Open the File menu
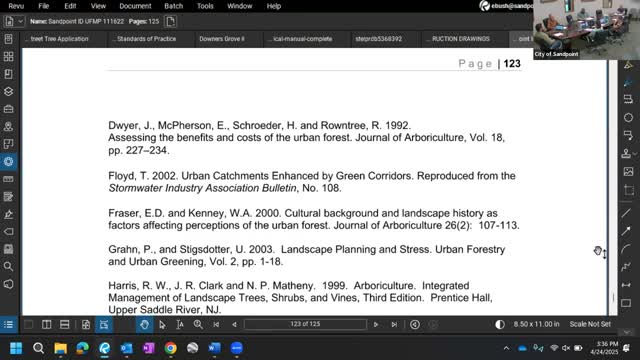Screen dimensions: 640x360 [x=44, y=6]
